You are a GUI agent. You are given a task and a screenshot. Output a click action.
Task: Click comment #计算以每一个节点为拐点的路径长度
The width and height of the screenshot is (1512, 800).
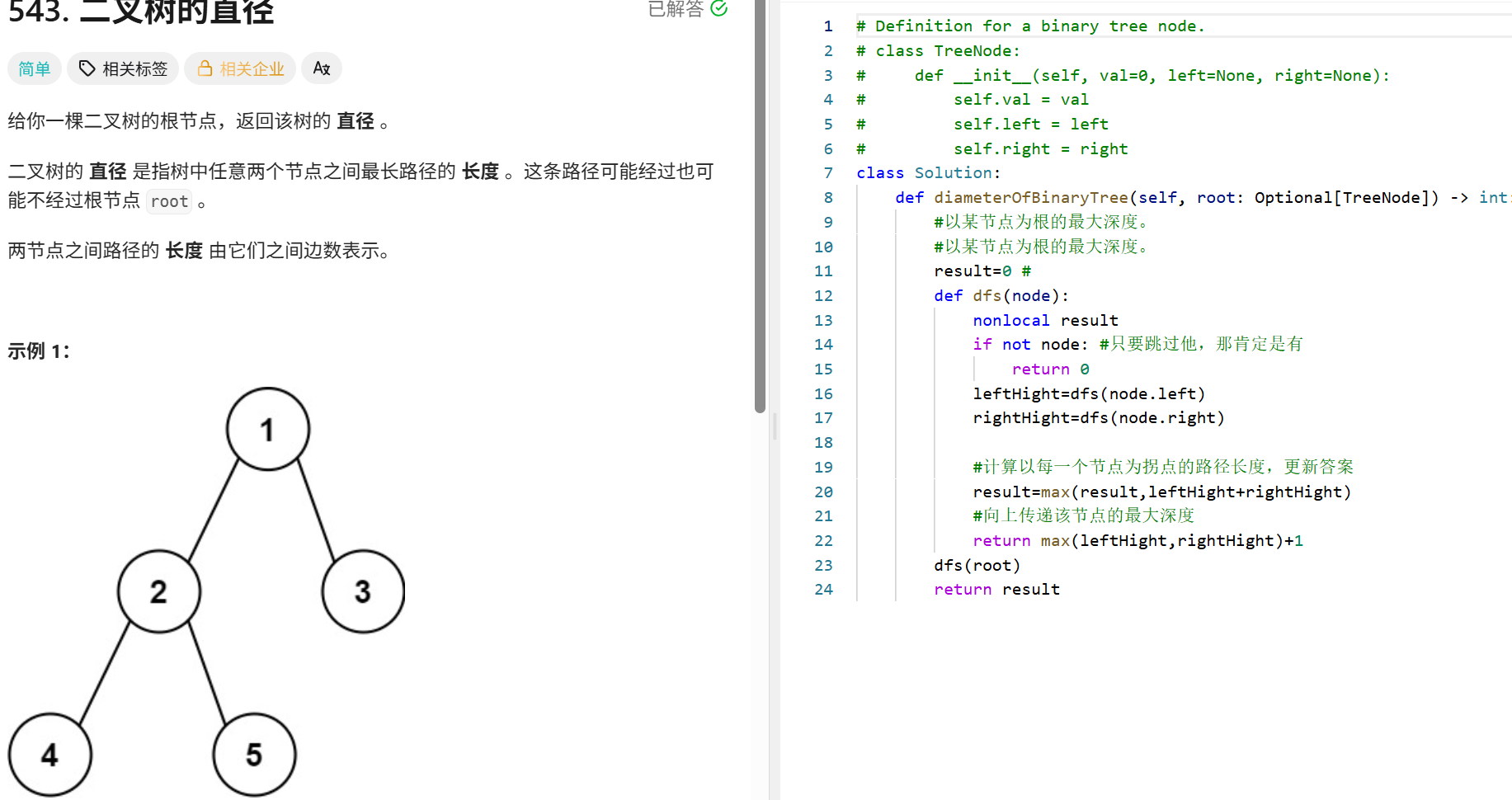(x=1163, y=468)
